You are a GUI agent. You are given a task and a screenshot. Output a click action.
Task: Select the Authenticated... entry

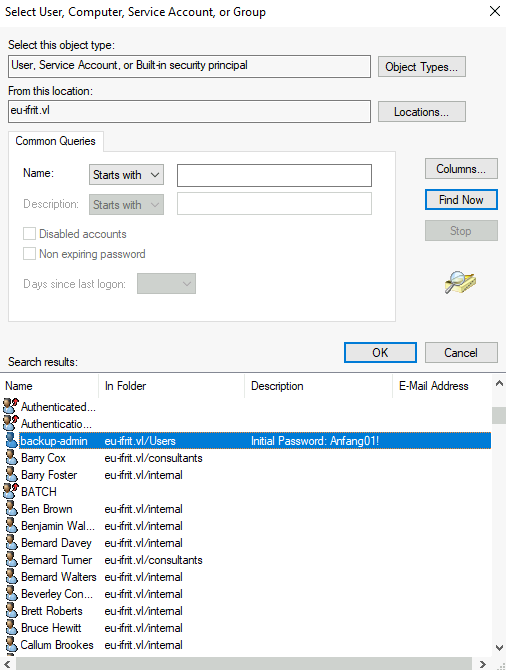[246, 406]
